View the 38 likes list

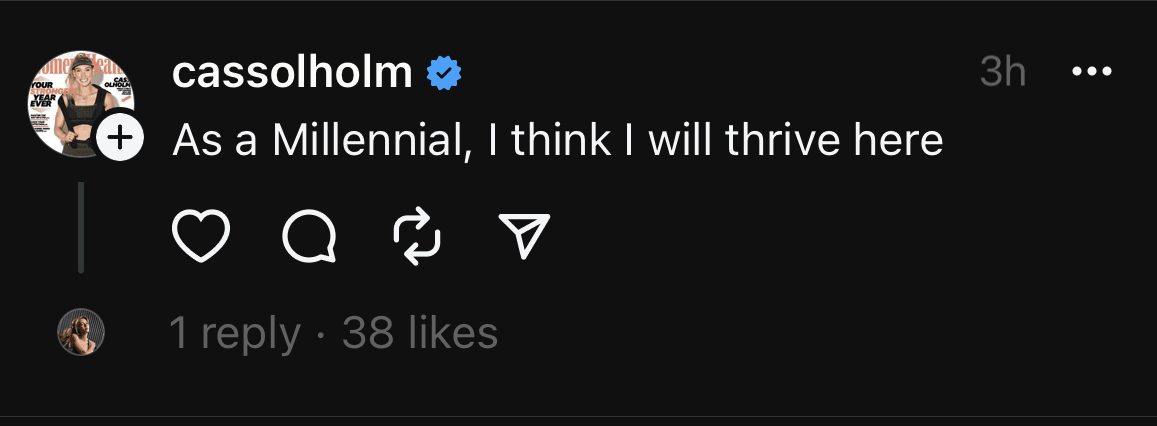click(x=420, y=333)
